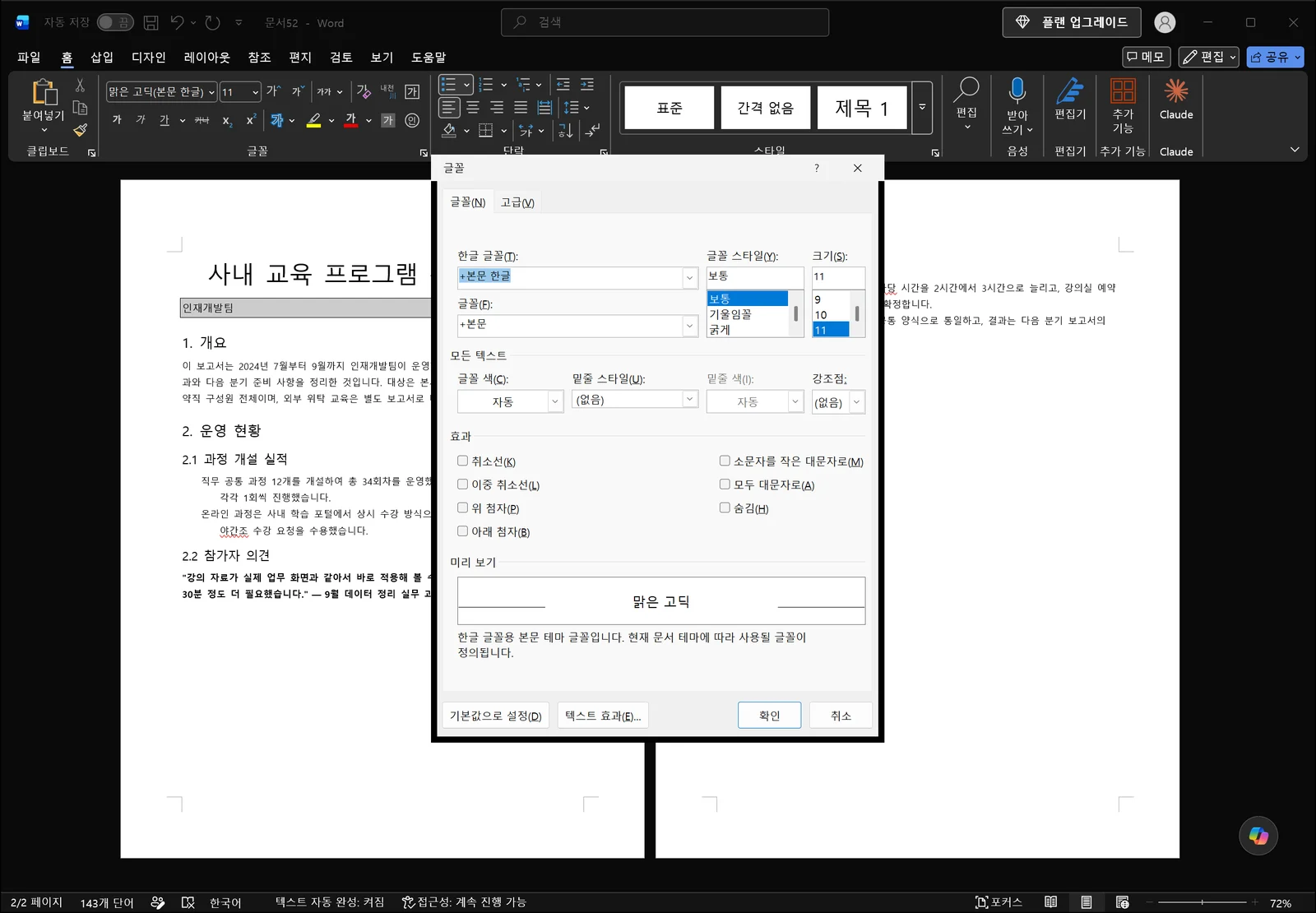Click the sort icon in paragraph group
Image resolution: width=1316 pixels, height=913 pixels.
pyautogui.click(x=565, y=130)
